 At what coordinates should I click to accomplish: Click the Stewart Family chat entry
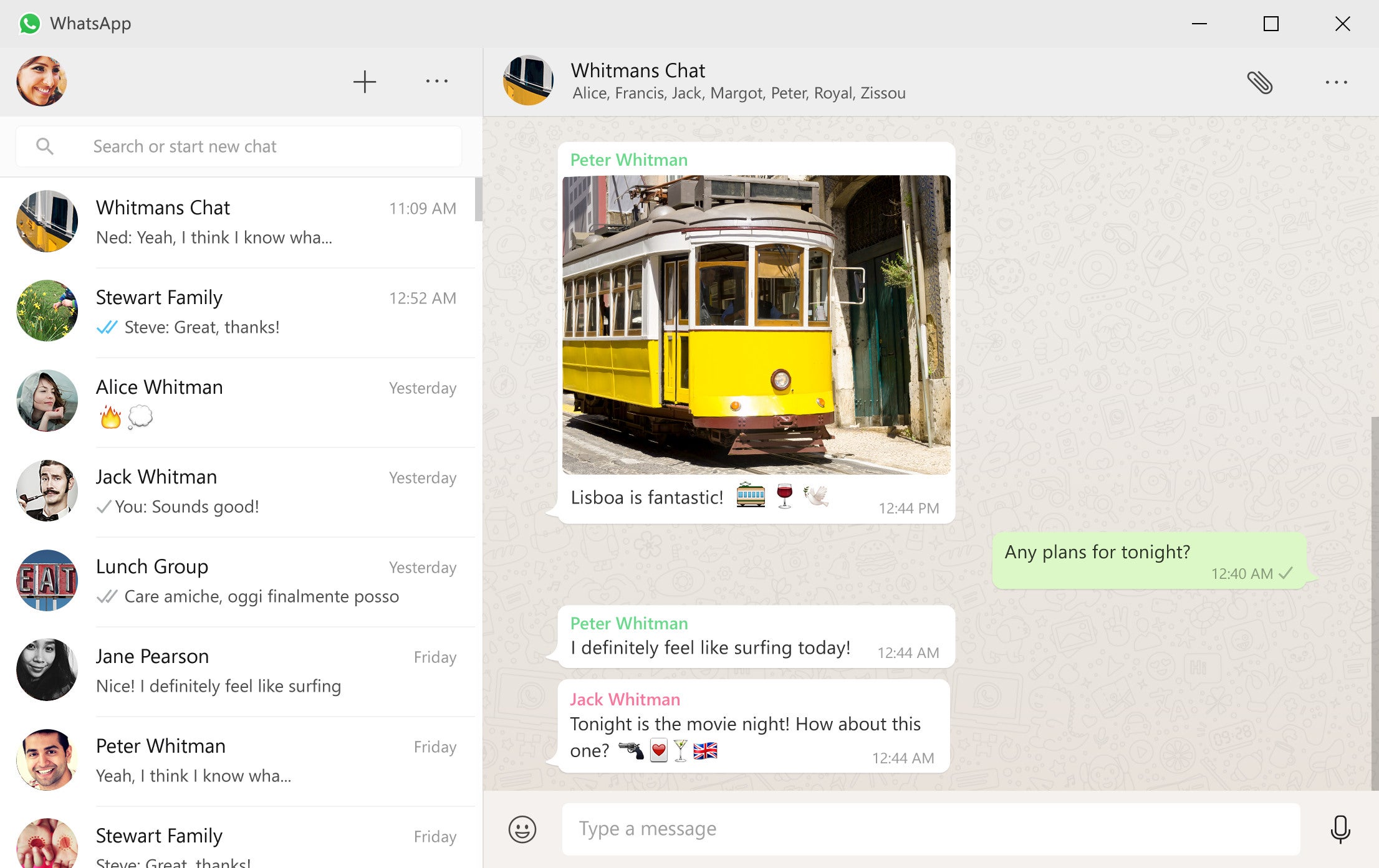click(240, 312)
